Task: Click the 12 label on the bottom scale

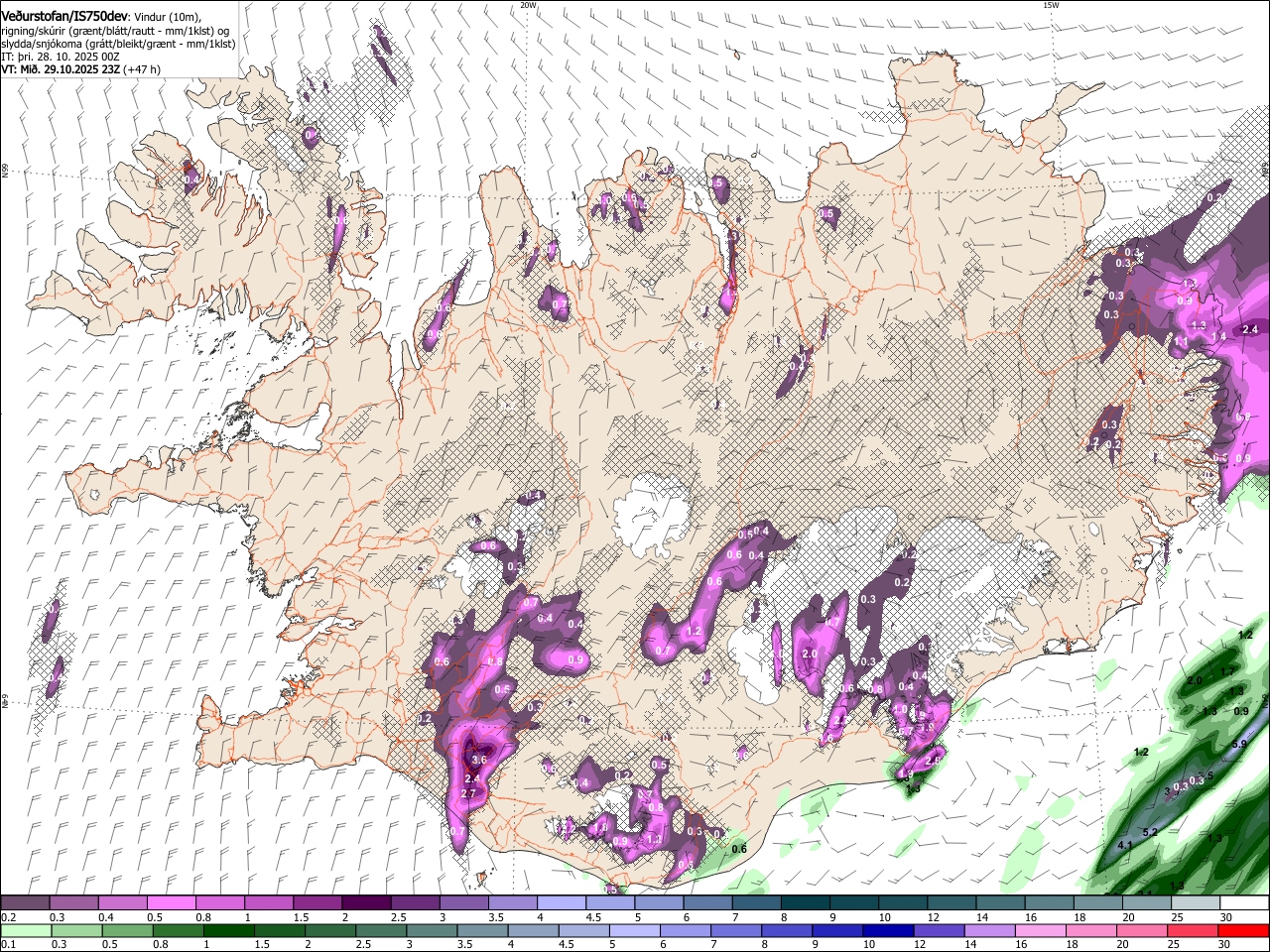Action: click(918, 945)
